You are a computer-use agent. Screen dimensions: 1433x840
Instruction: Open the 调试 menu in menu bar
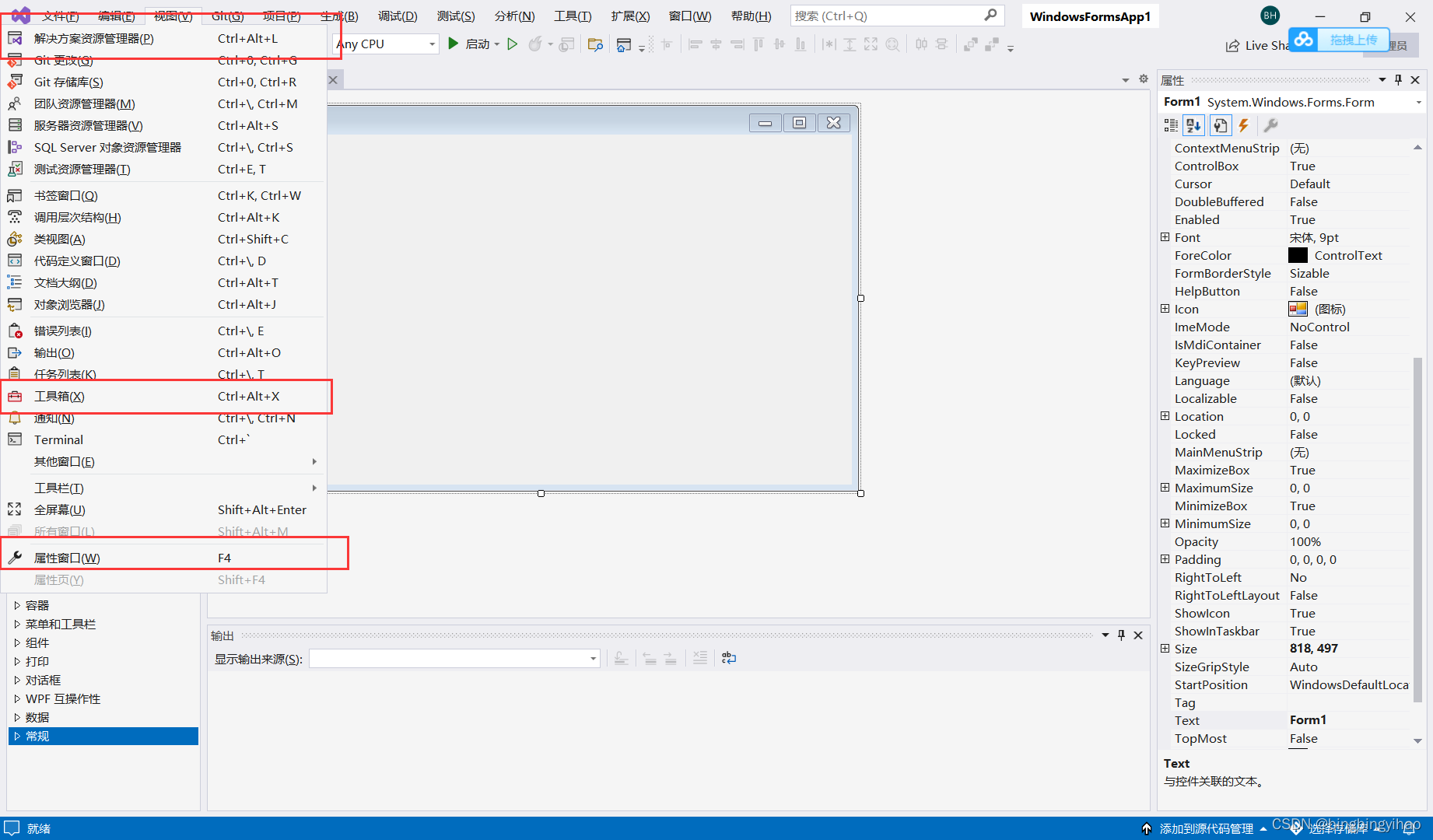[398, 16]
